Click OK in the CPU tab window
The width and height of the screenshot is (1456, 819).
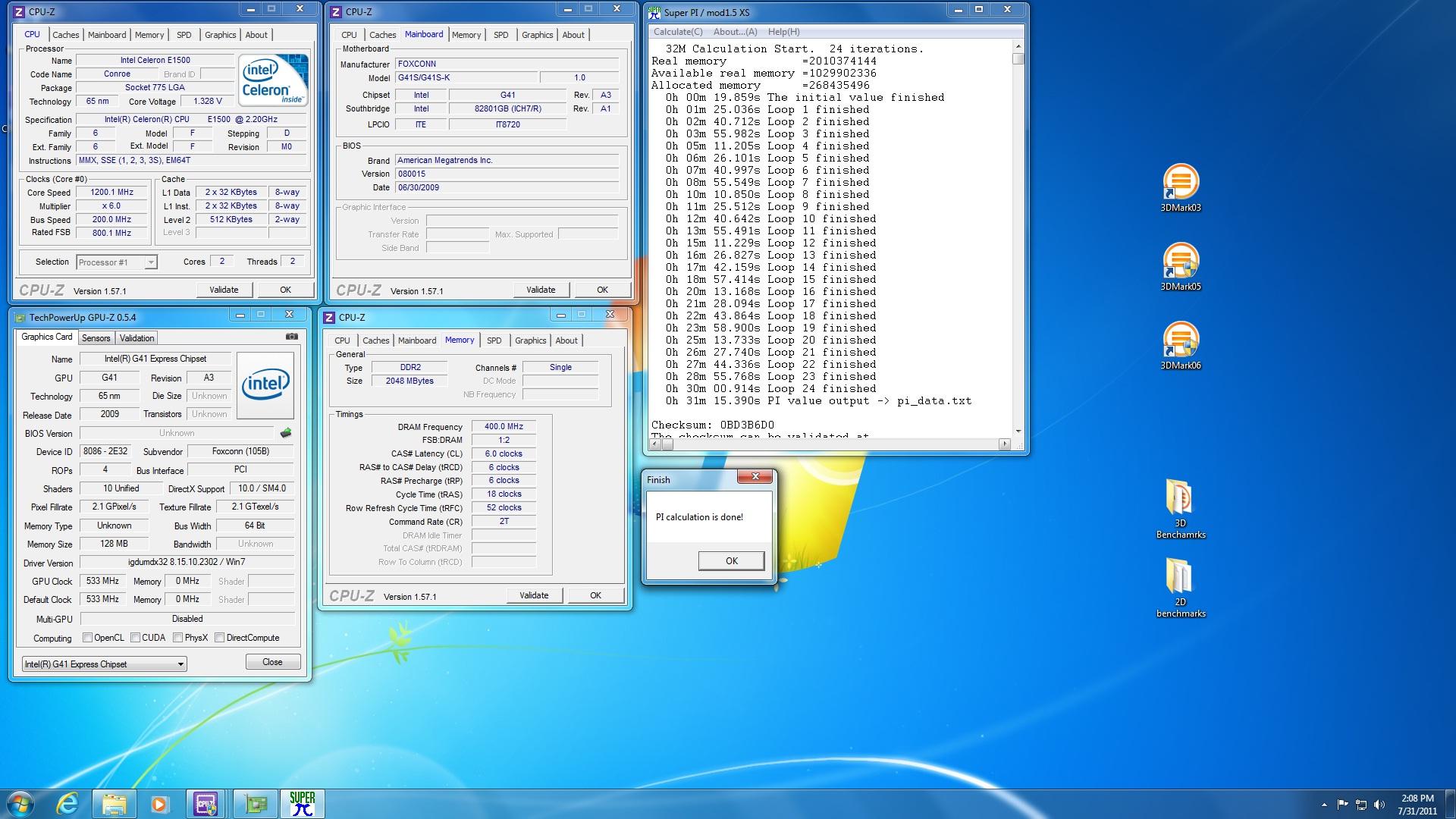click(285, 290)
